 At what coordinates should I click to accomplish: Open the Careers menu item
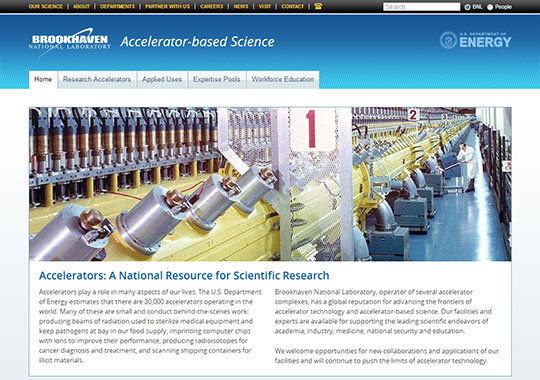click(211, 6)
